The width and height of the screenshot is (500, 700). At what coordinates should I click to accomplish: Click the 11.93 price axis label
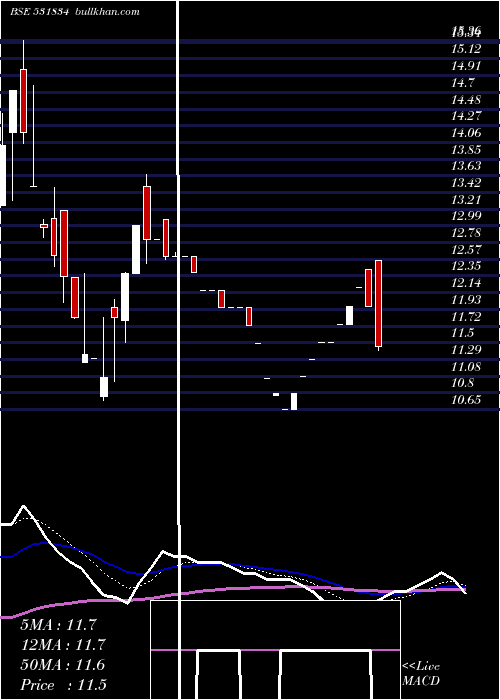pyautogui.click(x=466, y=300)
